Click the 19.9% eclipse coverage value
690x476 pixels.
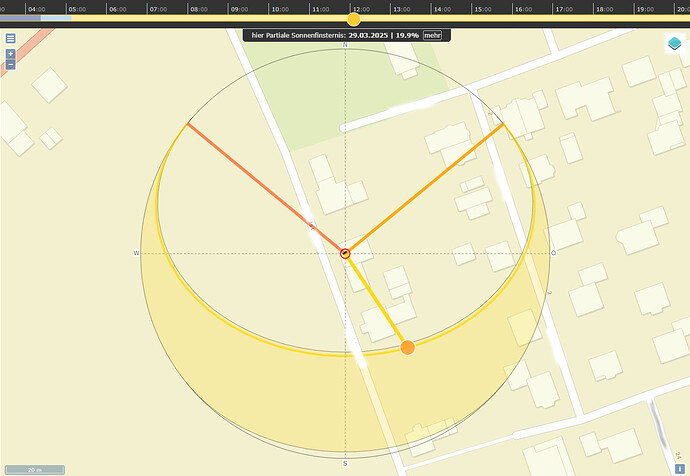[407, 35]
